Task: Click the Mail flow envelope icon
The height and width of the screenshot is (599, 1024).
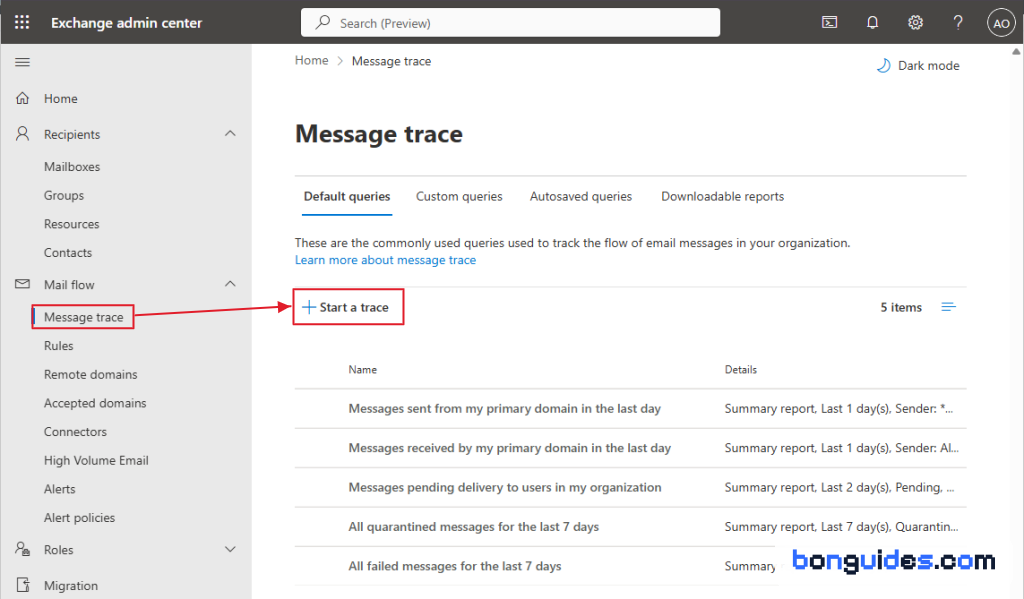Action: coord(22,284)
